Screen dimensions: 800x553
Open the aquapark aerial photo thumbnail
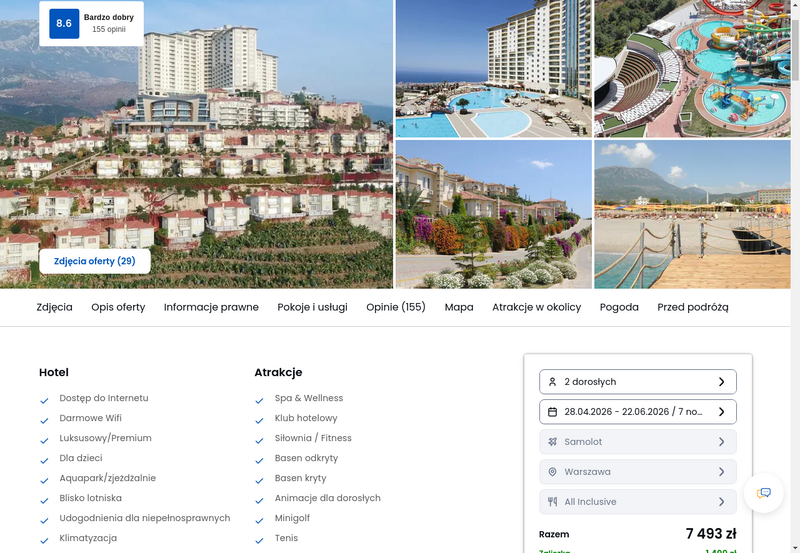(x=692, y=68)
